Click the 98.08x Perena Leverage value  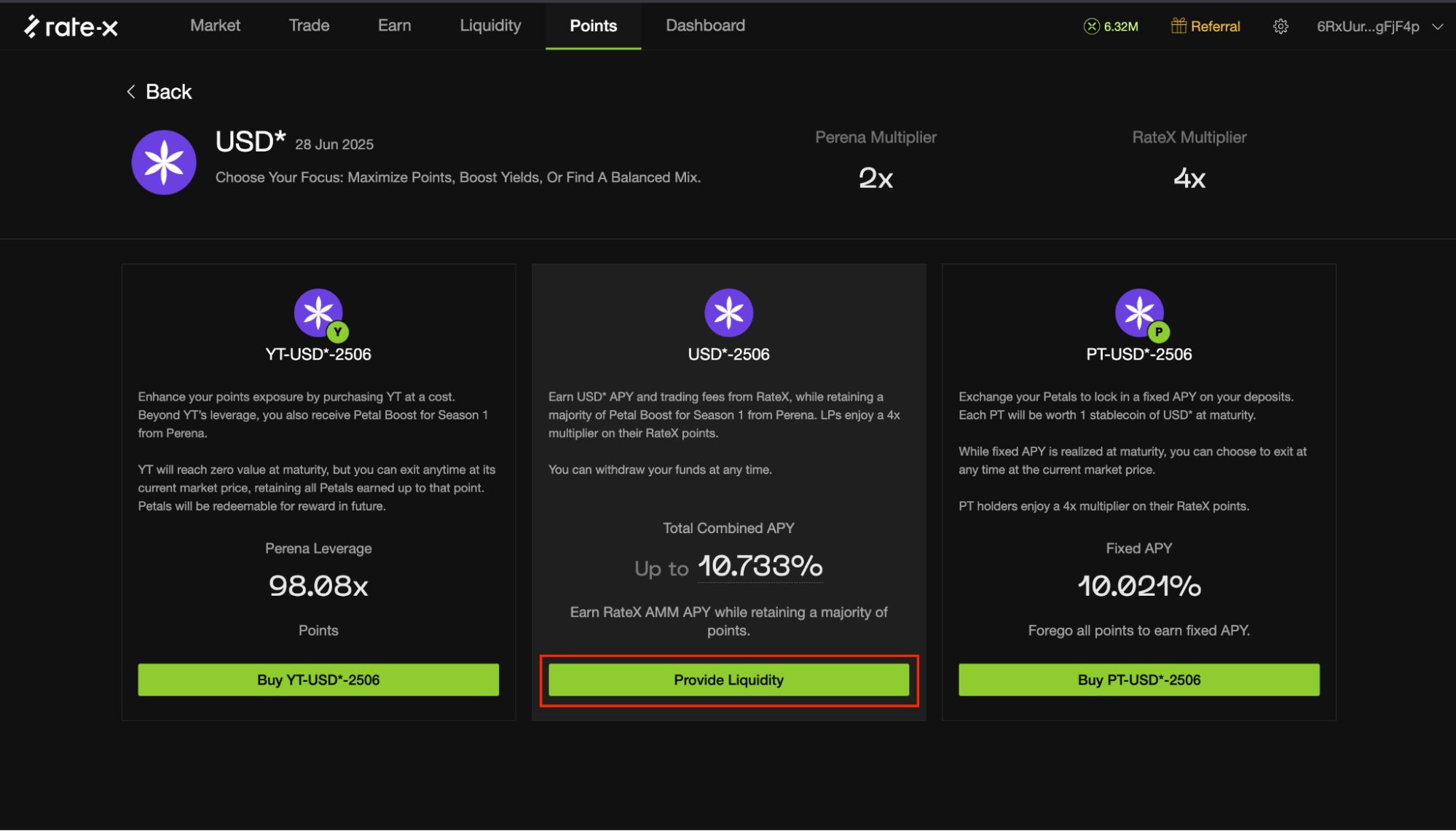click(318, 586)
